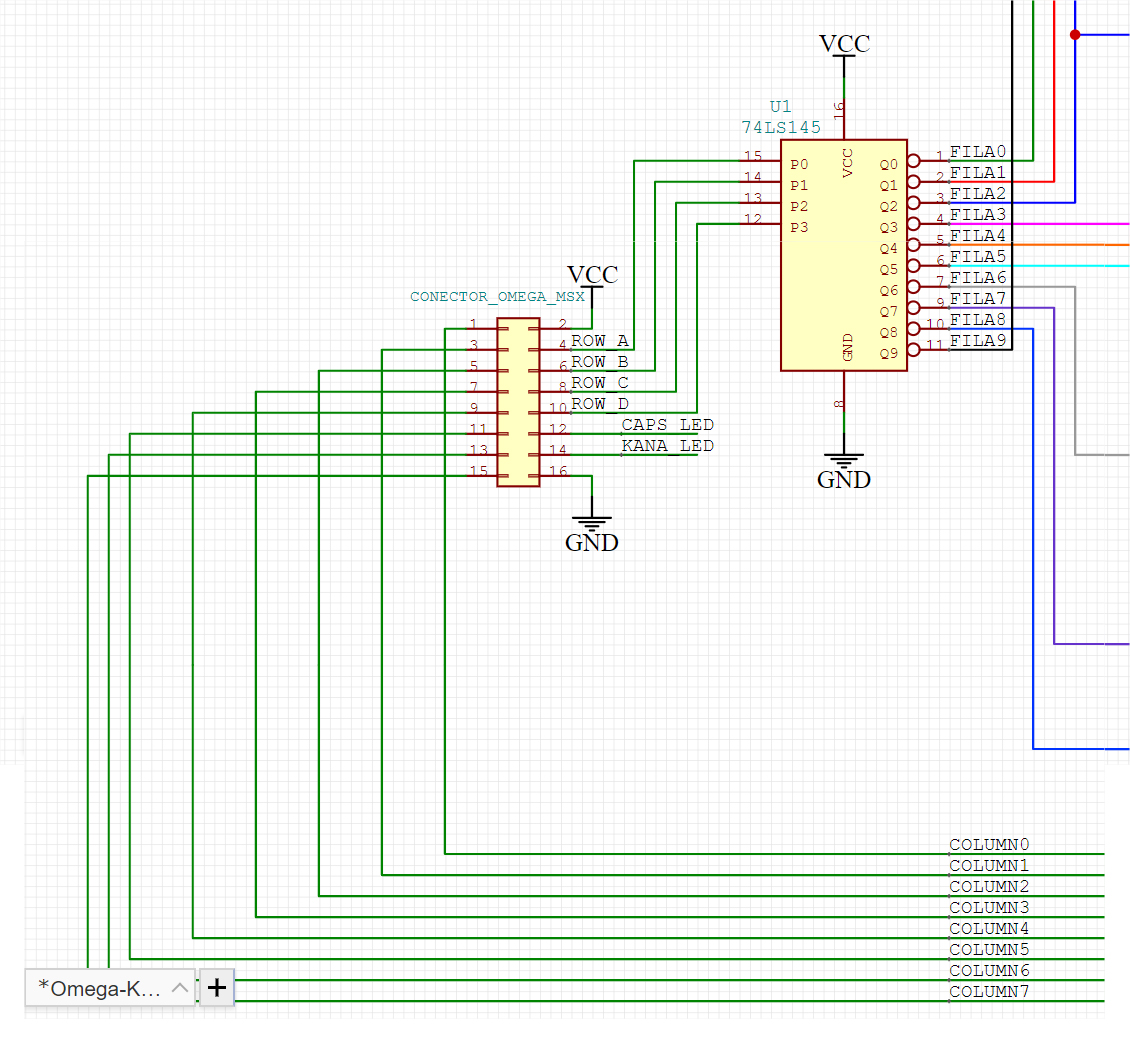Select the KANA_LED net label
This screenshot has width=1130, height=1049.
[x=667, y=446]
